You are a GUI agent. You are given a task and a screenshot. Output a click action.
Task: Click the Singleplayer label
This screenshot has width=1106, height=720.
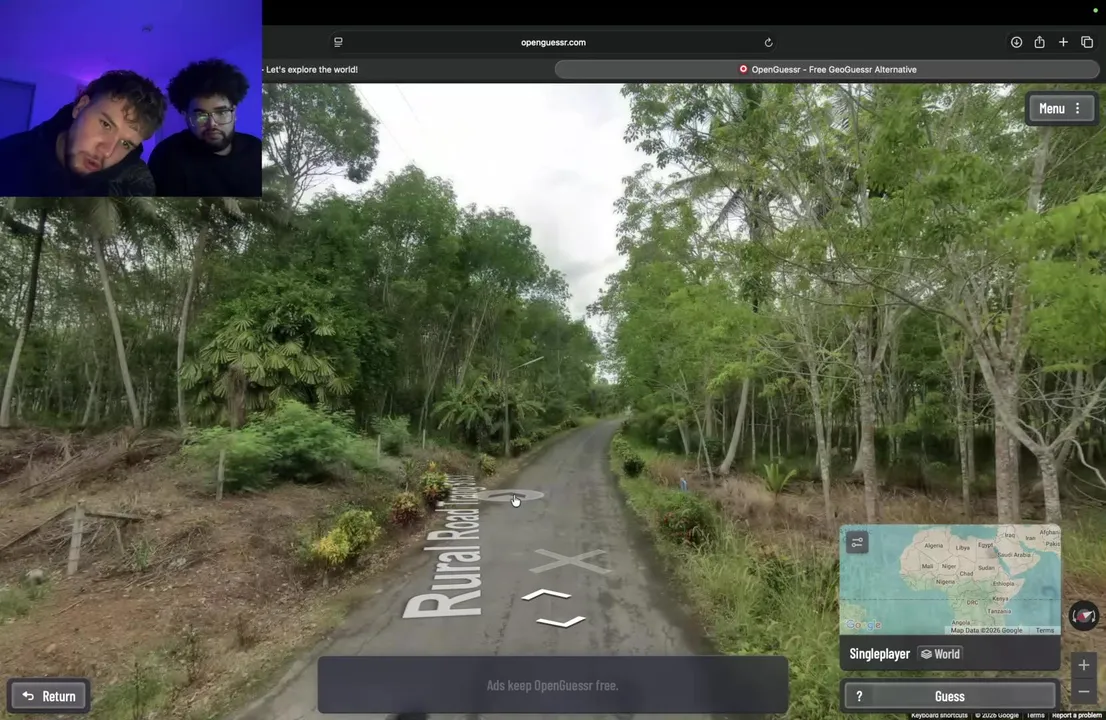880,654
